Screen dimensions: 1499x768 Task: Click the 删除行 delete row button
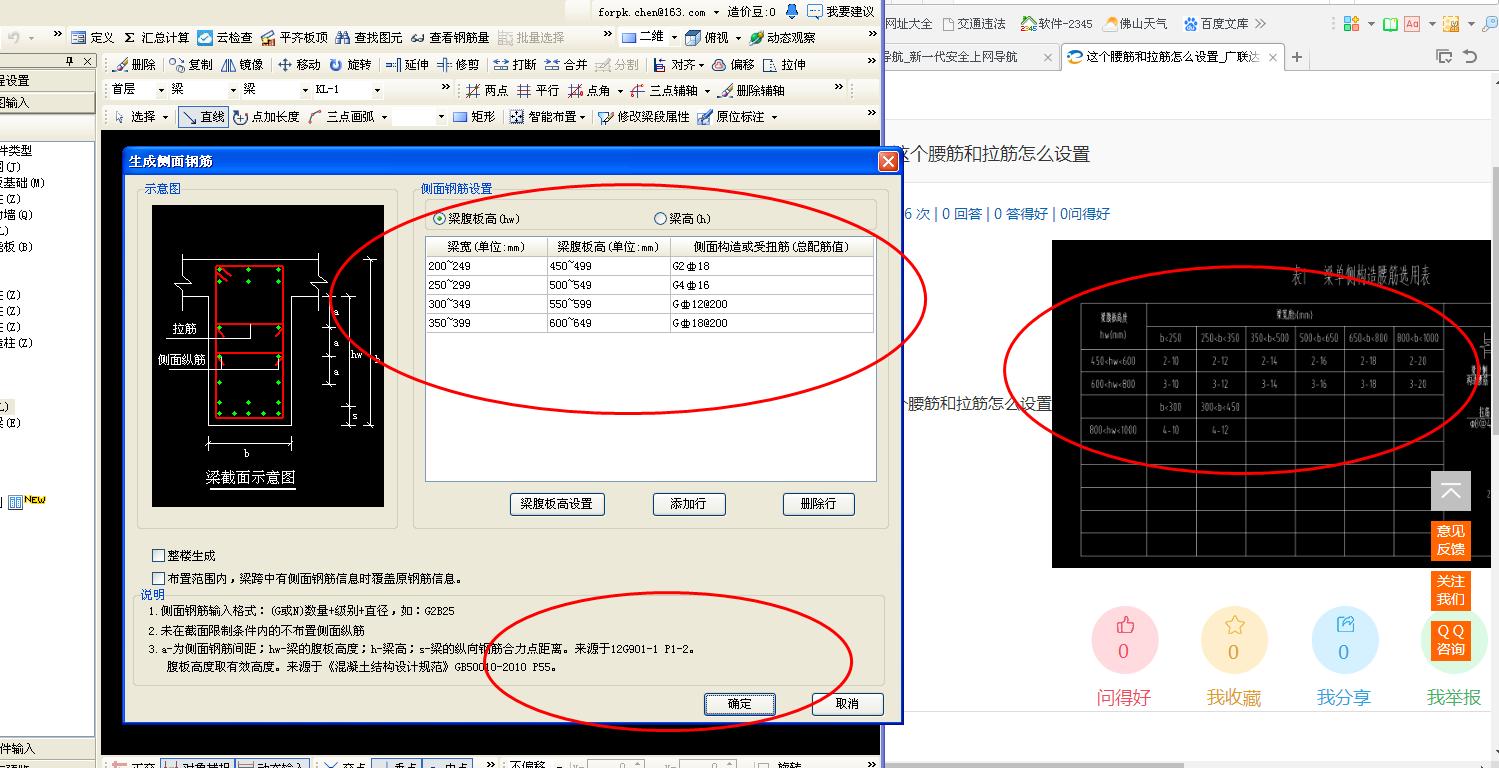(x=819, y=504)
